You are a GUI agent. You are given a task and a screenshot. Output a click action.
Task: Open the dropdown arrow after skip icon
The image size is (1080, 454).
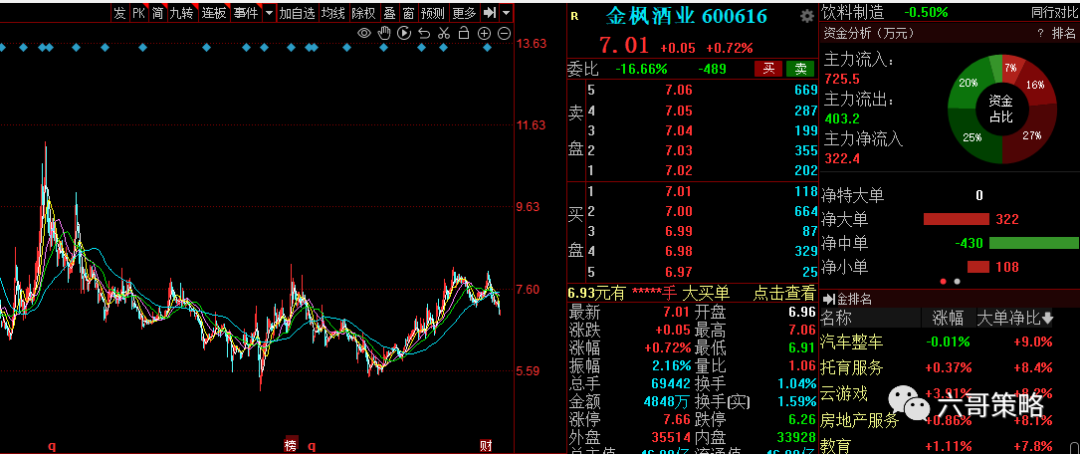(x=506, y=13)
